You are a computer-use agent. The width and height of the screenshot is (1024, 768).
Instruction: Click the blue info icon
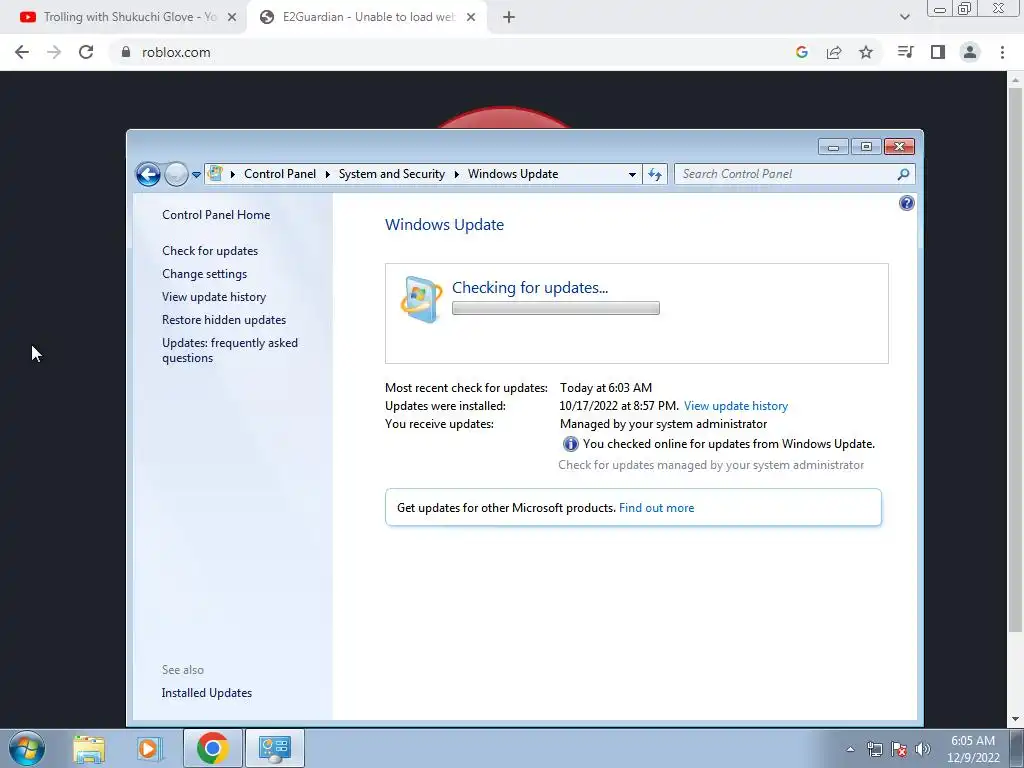click(570, 444)
